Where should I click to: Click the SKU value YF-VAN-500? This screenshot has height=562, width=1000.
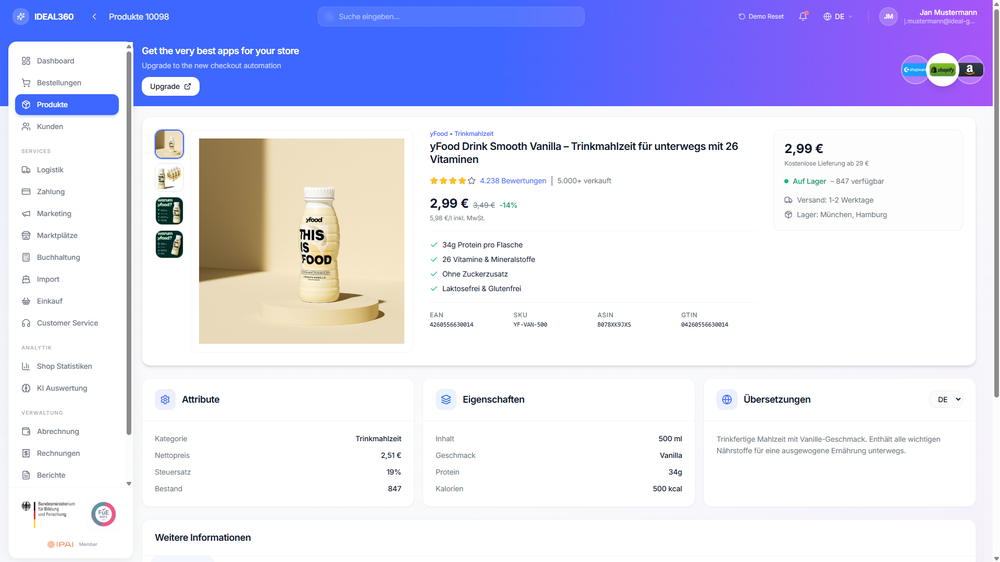point(530,325)
